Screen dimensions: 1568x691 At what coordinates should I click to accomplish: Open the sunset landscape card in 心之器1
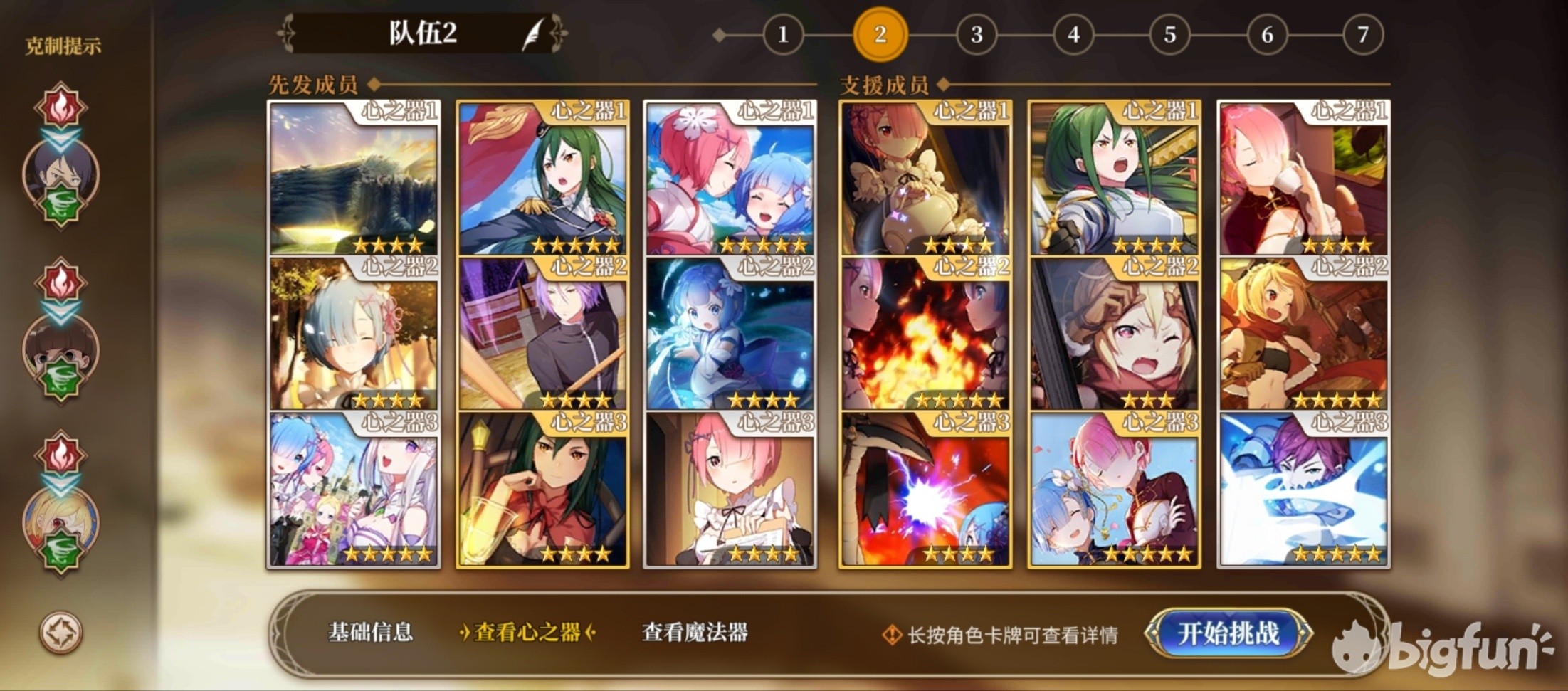pyautogui.click(x=354, y=178)
